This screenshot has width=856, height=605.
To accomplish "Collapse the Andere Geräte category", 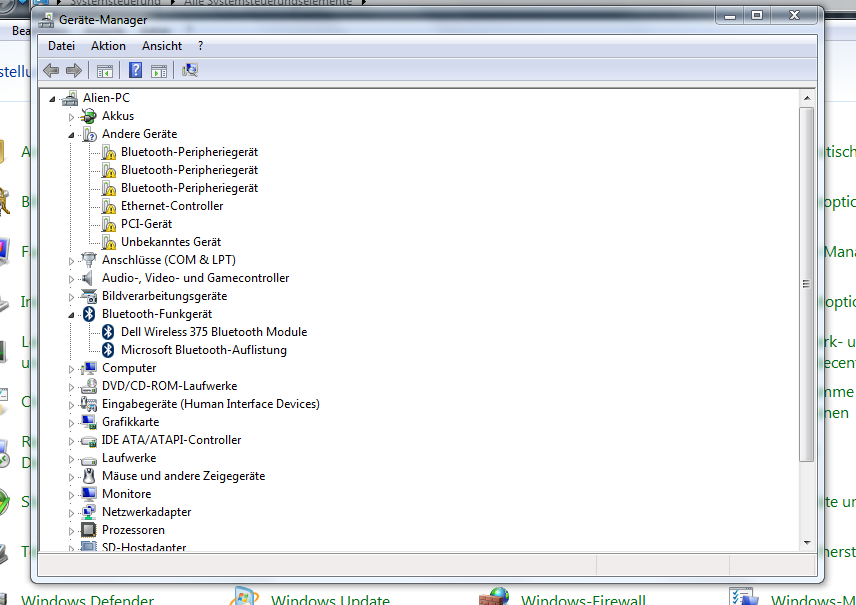I will 72,135.
